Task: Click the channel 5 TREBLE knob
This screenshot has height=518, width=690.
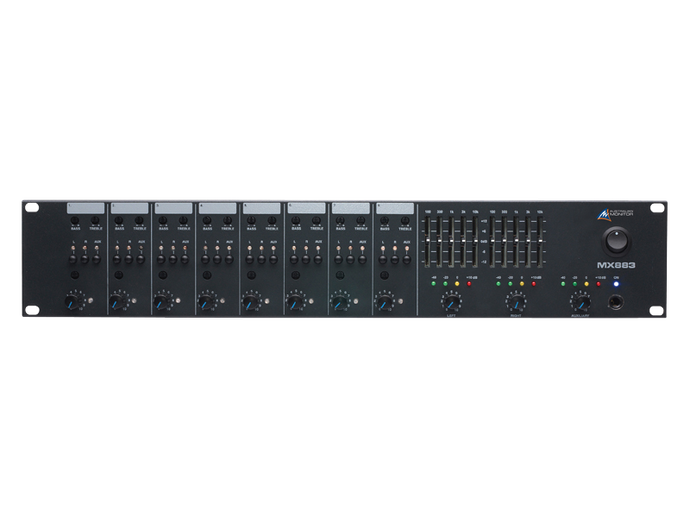Action: coord(272,220)
